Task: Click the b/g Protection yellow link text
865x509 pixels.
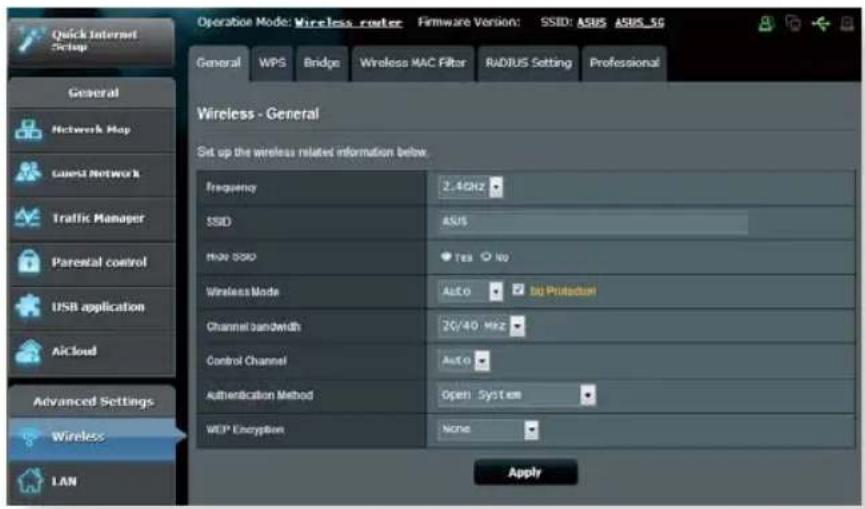Action: 562,291
